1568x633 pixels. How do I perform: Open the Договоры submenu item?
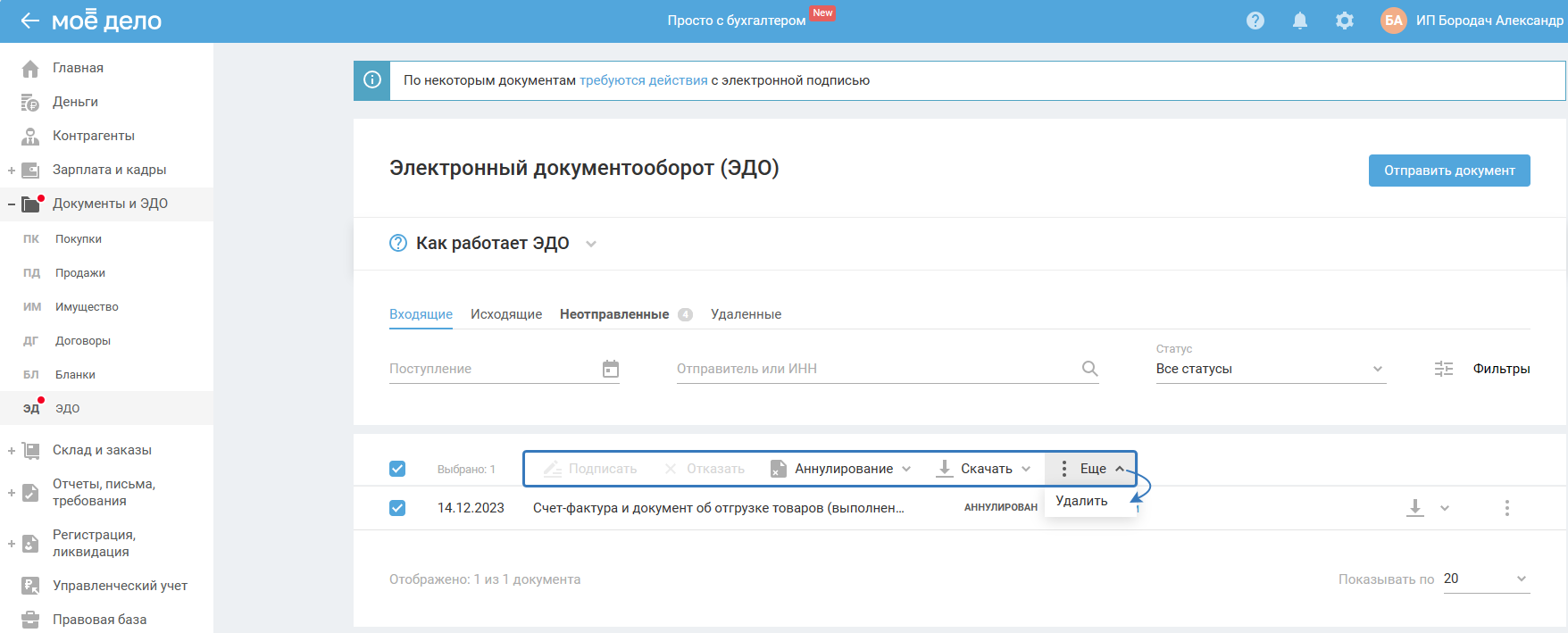(83, 341)
